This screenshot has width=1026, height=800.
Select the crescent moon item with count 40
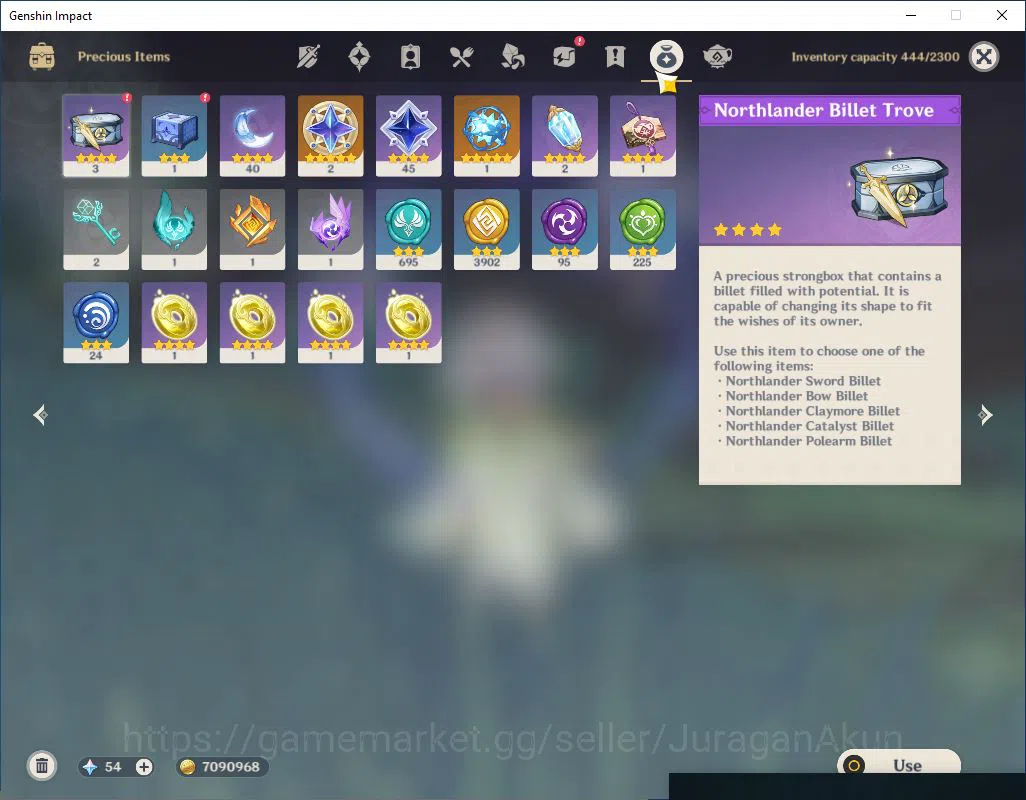[x=252, y=135]
